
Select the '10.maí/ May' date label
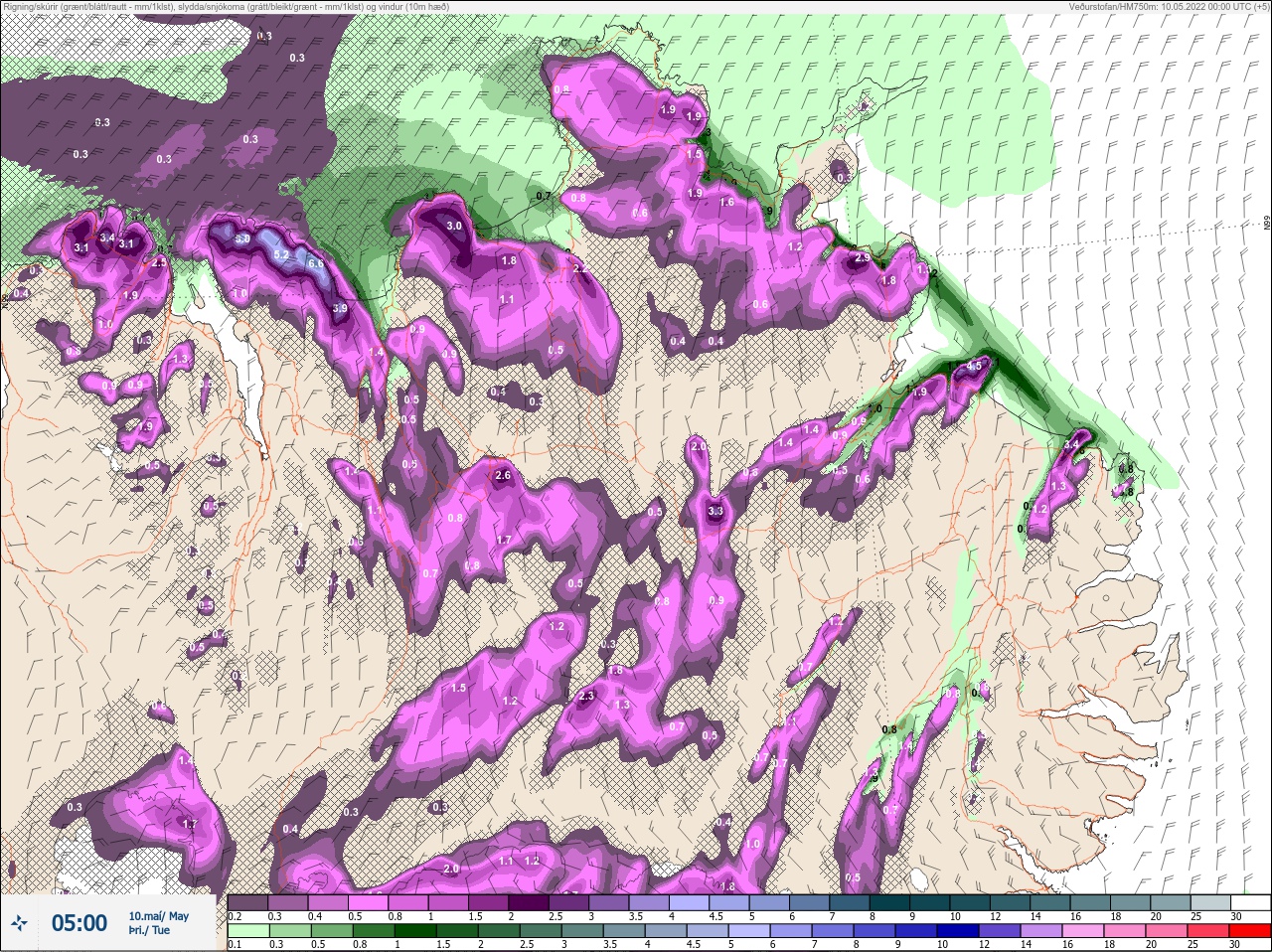[x=159, y=916]
